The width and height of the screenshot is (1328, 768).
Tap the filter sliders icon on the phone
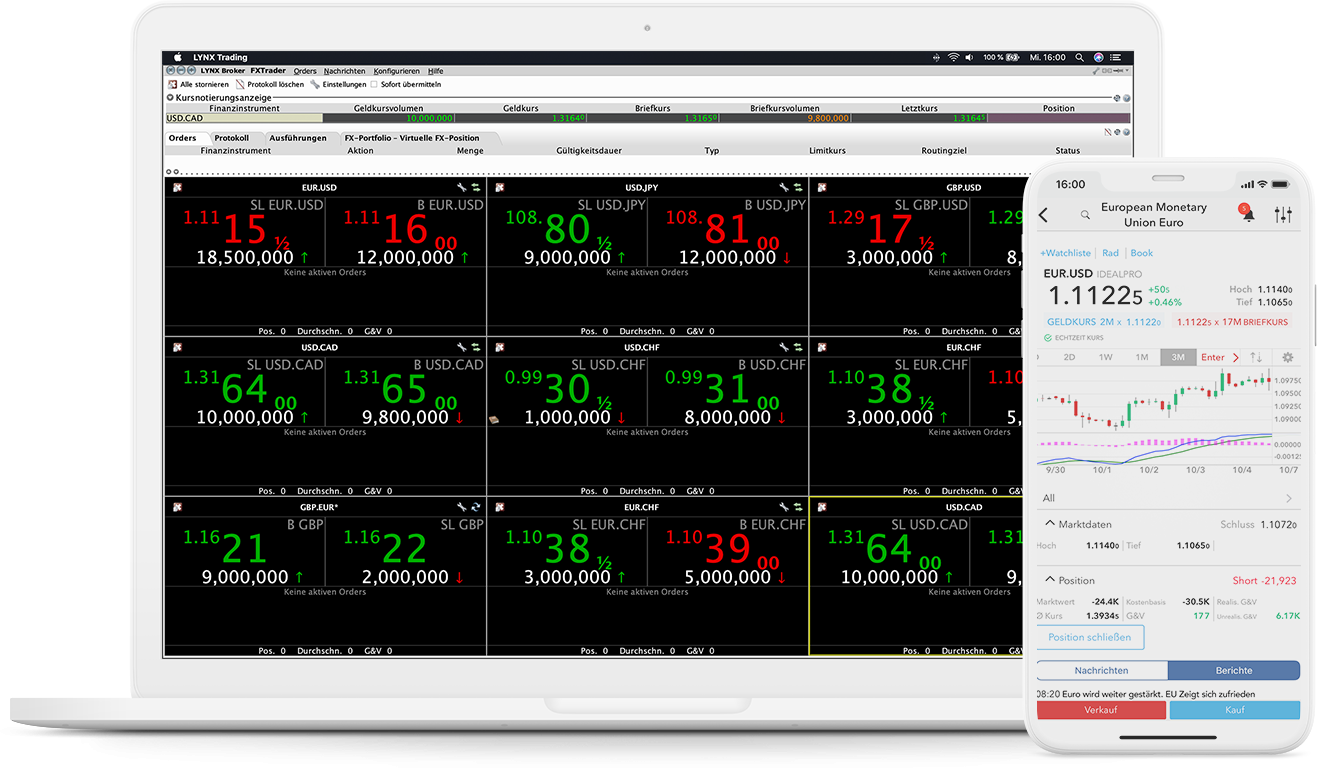(1285, 214)
